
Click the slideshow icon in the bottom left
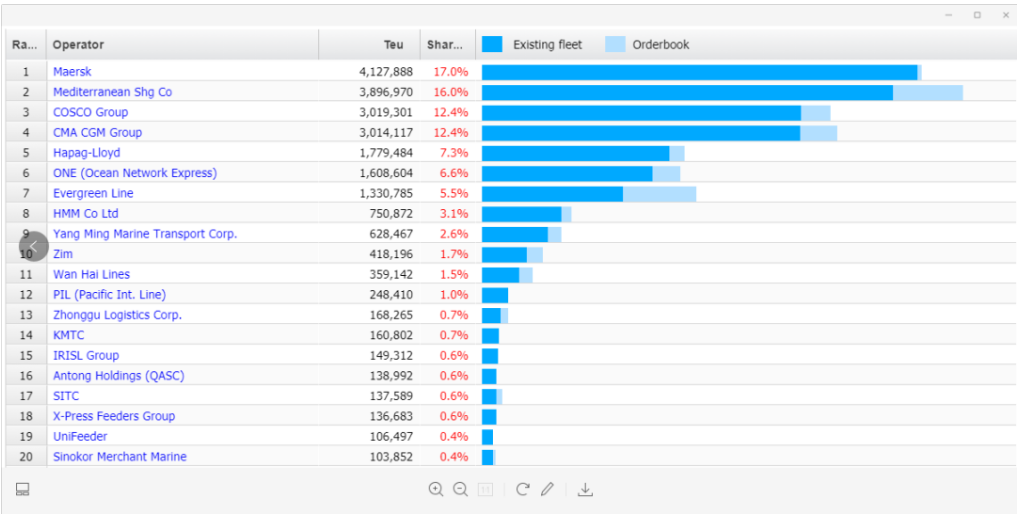(23, 490)
